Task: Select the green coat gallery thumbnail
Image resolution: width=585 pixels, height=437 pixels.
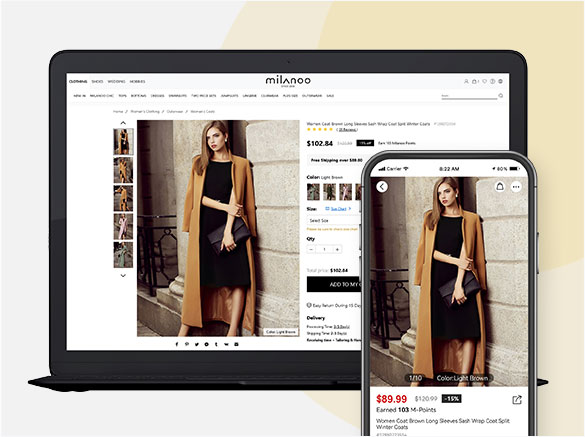Action: point(123,255)
